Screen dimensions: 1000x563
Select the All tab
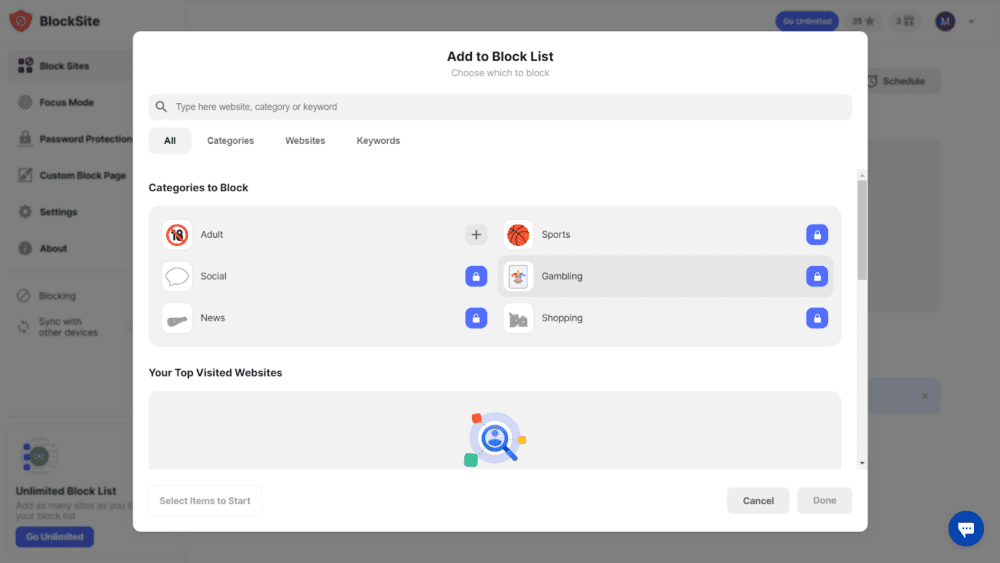coord(170,141)
